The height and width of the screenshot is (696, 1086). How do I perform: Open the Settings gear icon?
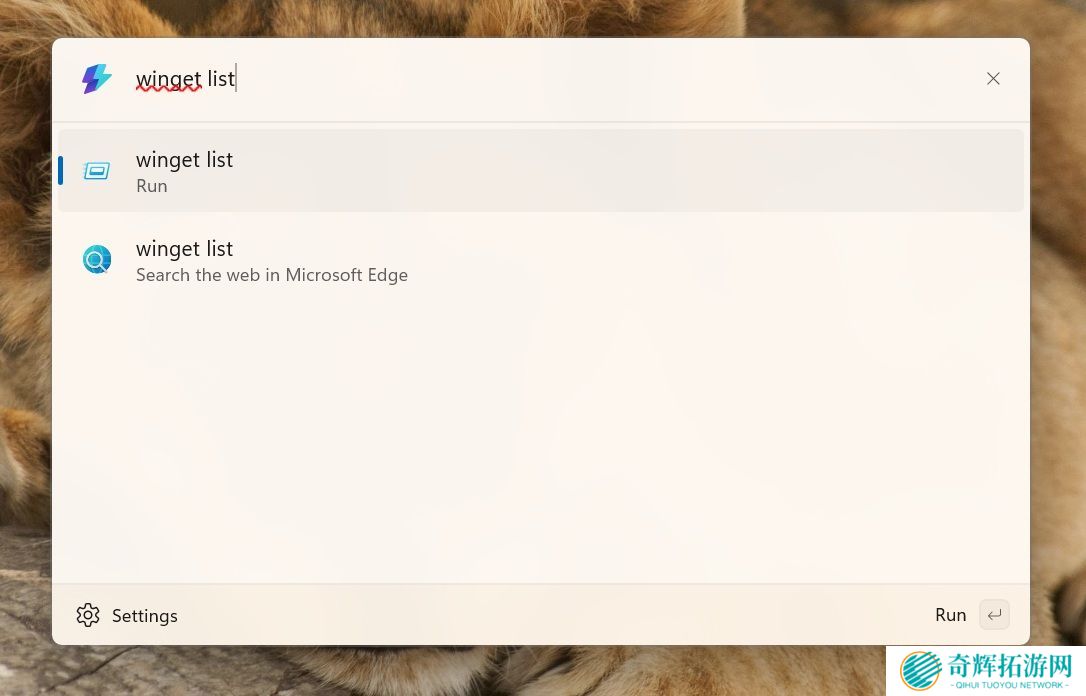click(x=88, y=615)
